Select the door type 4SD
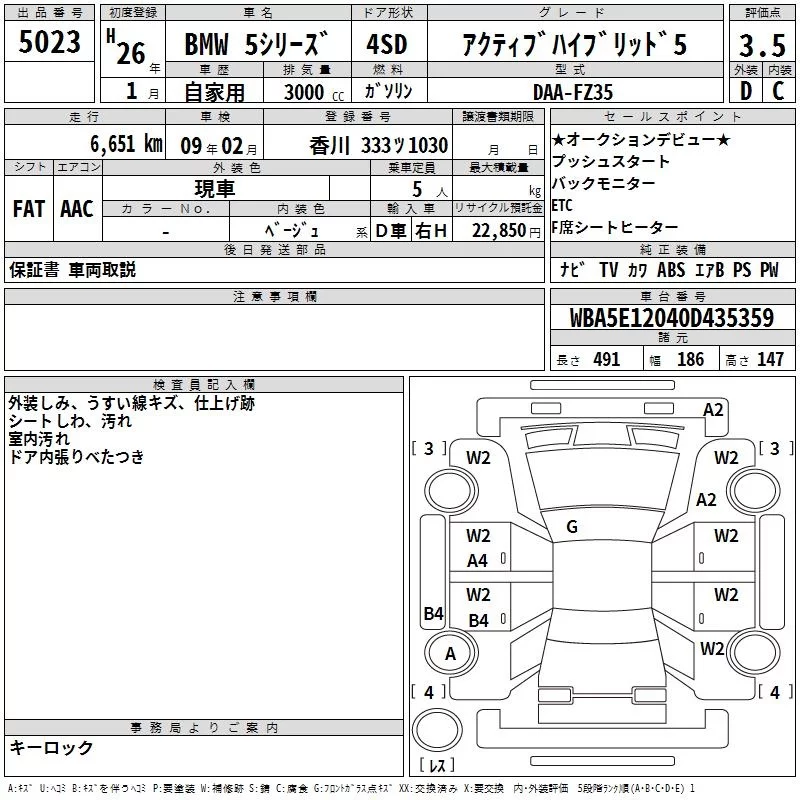The image size is (800, 800). 387,44
